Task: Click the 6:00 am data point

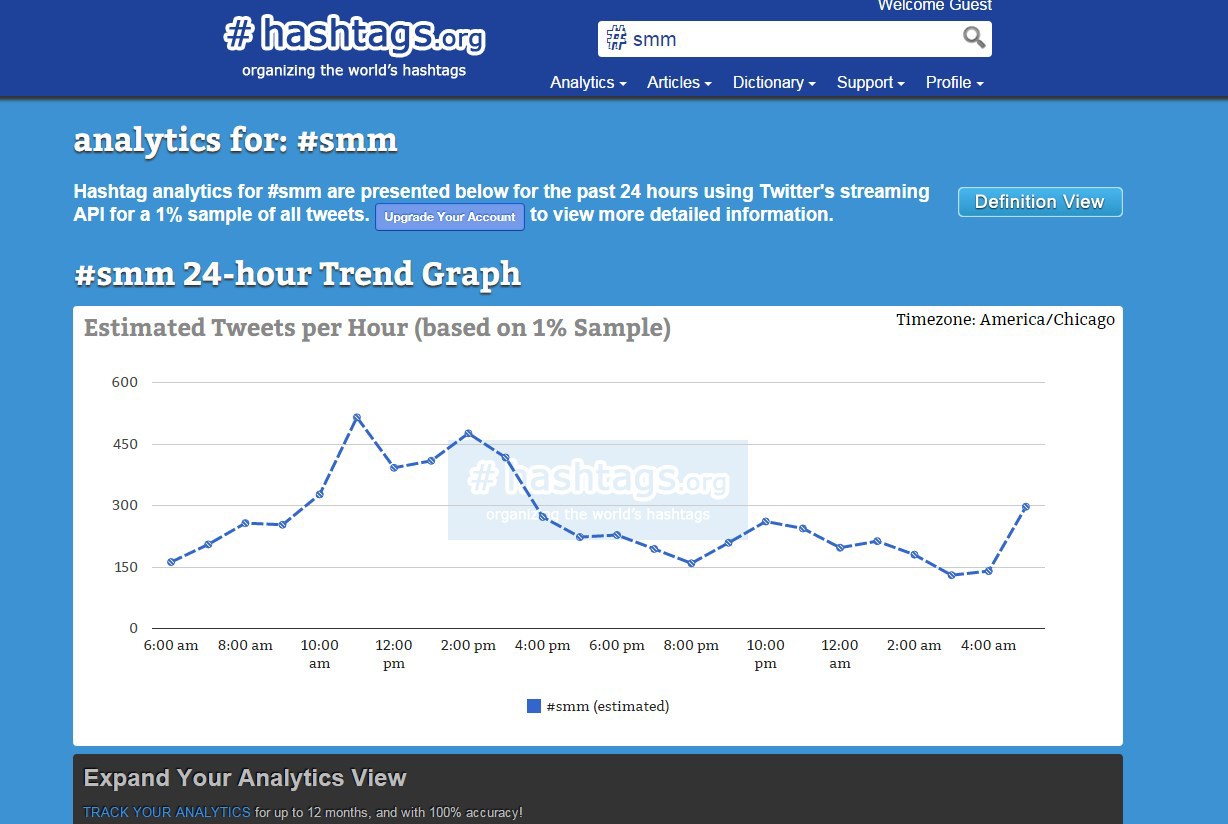Action: (x=171, y=562)
